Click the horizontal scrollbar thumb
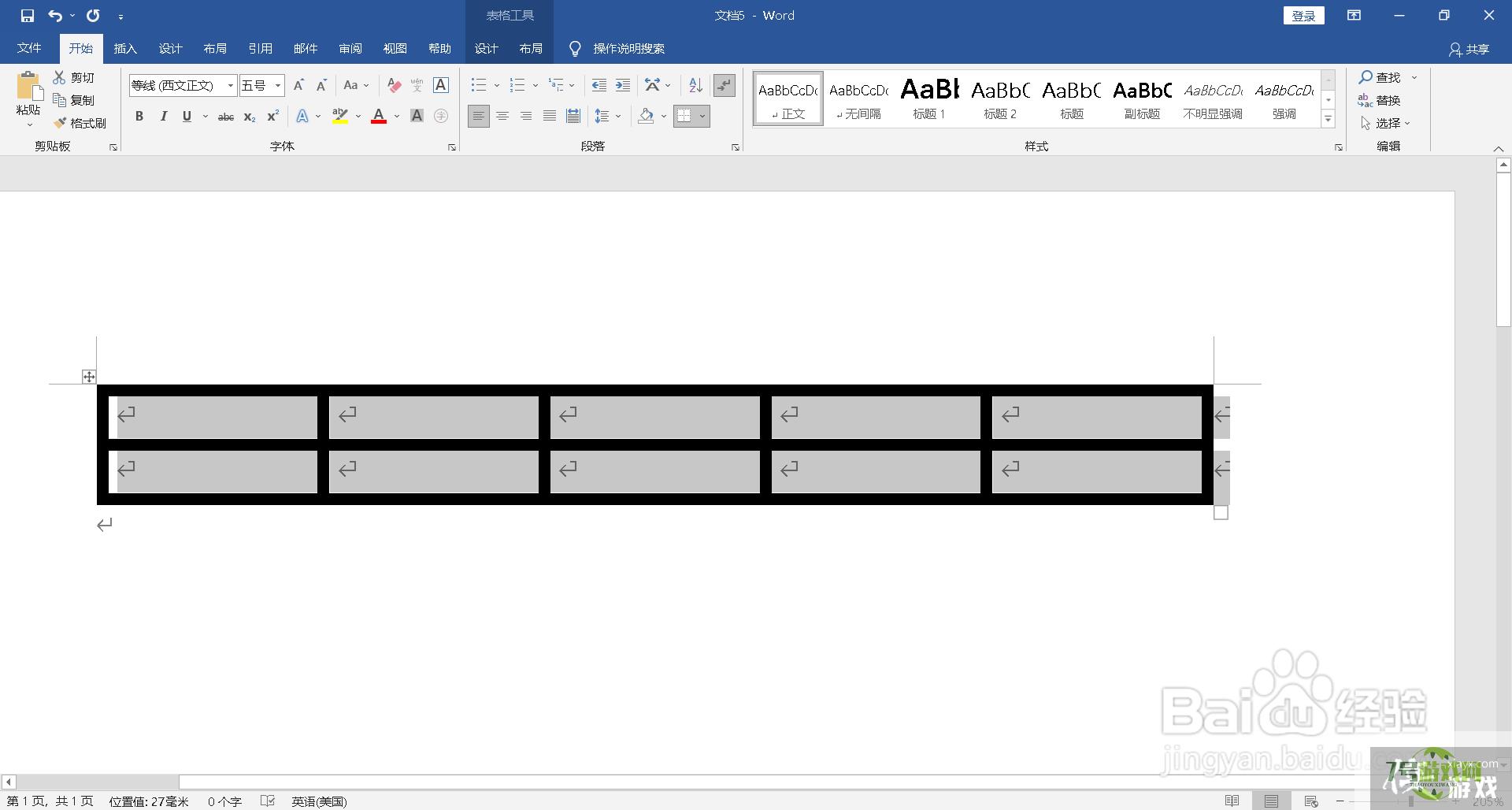Viewport: 1512px width, 810px height. pos(98,782)
